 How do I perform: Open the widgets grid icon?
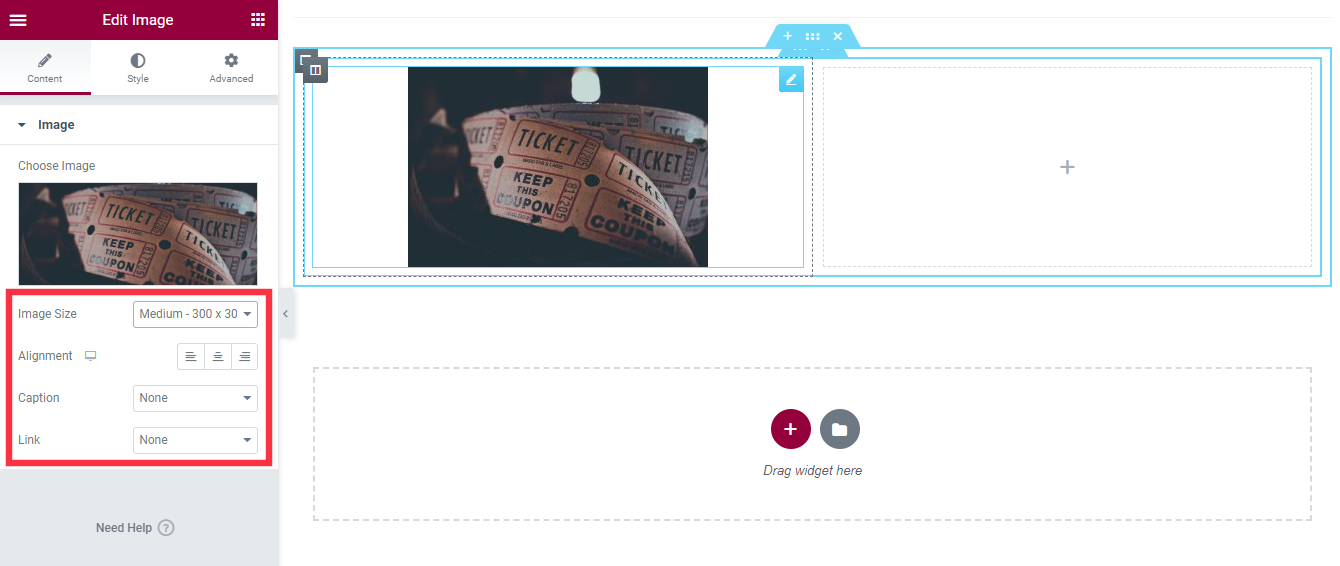click(x=258, y=20)
